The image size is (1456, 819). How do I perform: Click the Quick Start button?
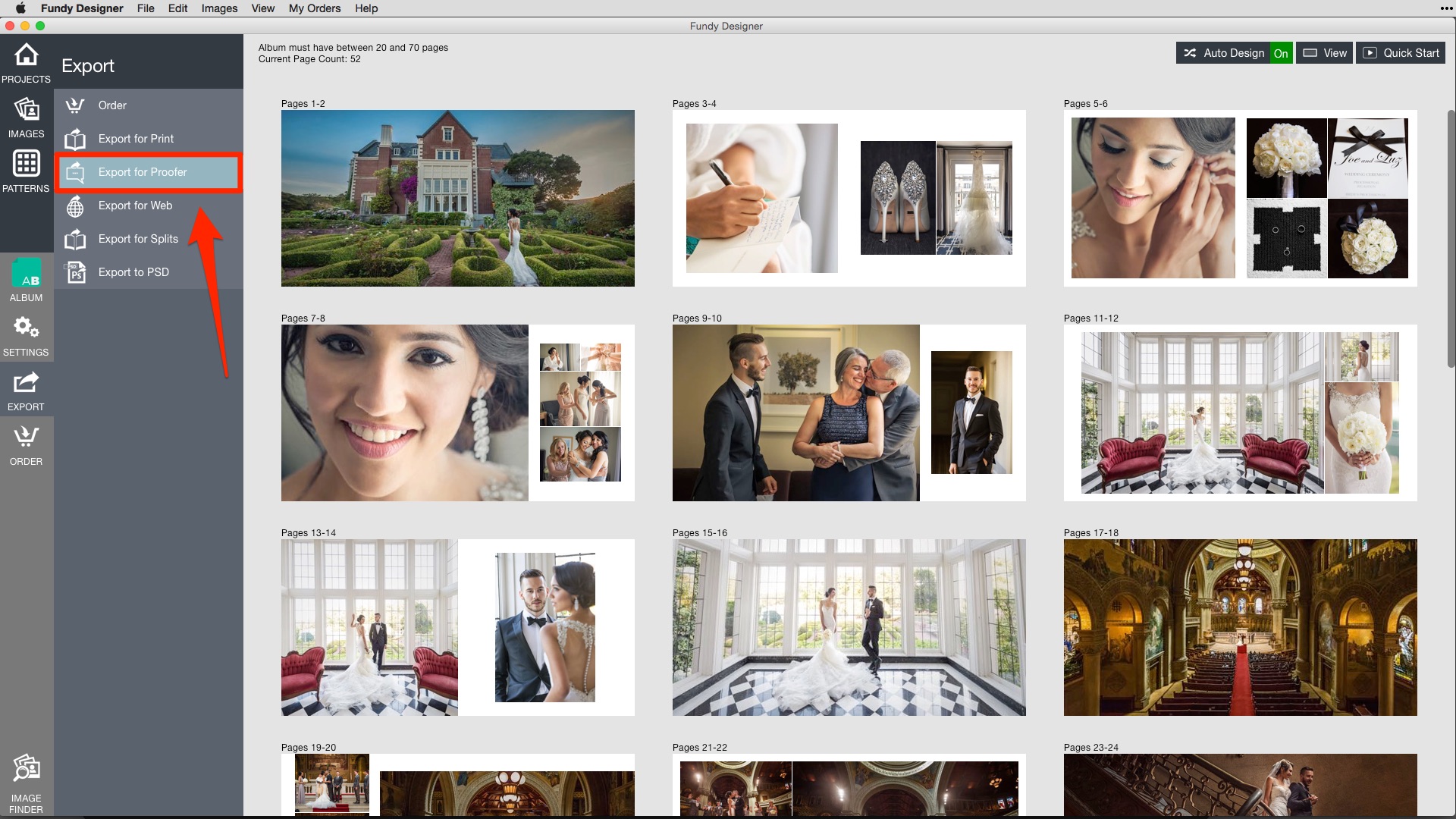click(1400, 53)
